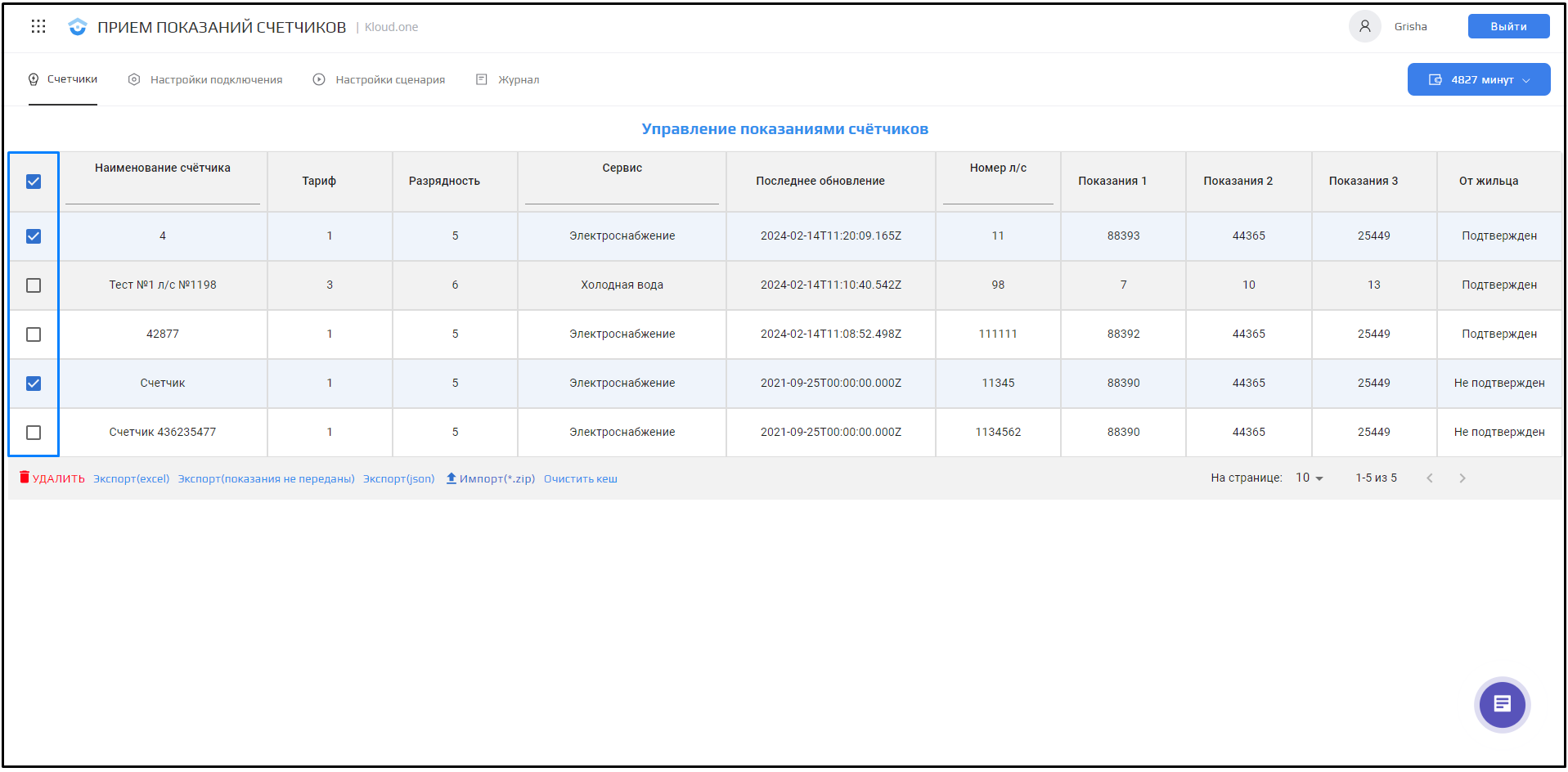Viewport: 1568px width, 772px height.
Task: Check the row Счетчик 436235477
Action: point(34,433)
